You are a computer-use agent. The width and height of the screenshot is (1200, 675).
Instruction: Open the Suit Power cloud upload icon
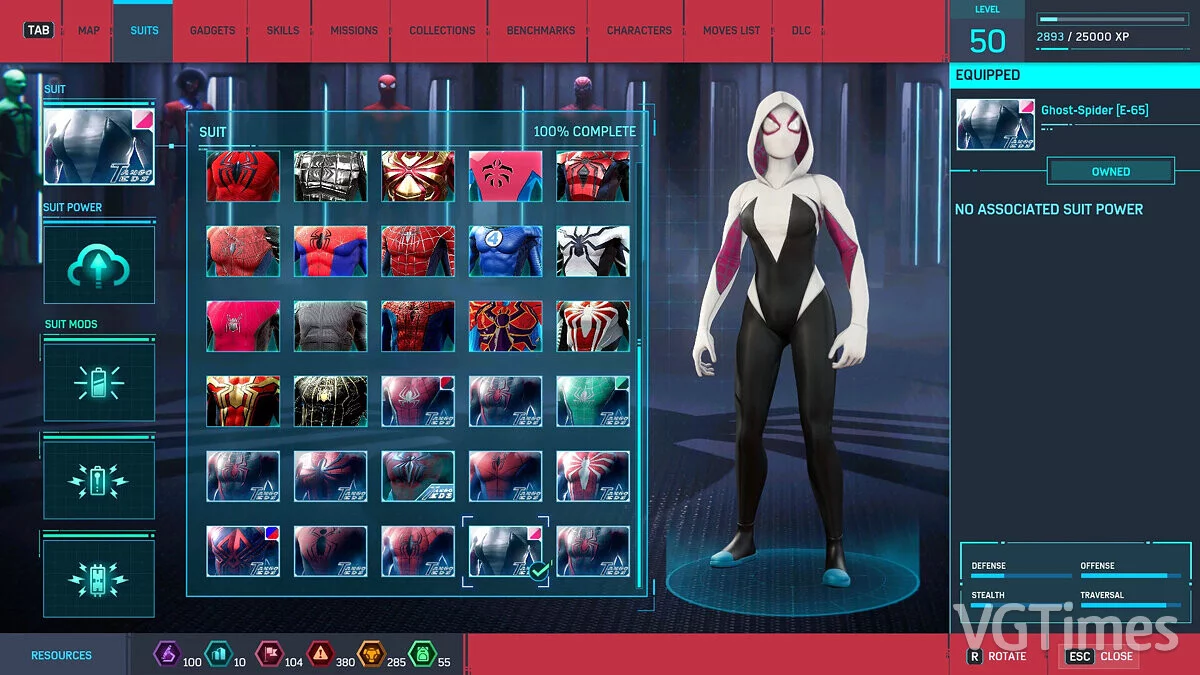[99, 265]
